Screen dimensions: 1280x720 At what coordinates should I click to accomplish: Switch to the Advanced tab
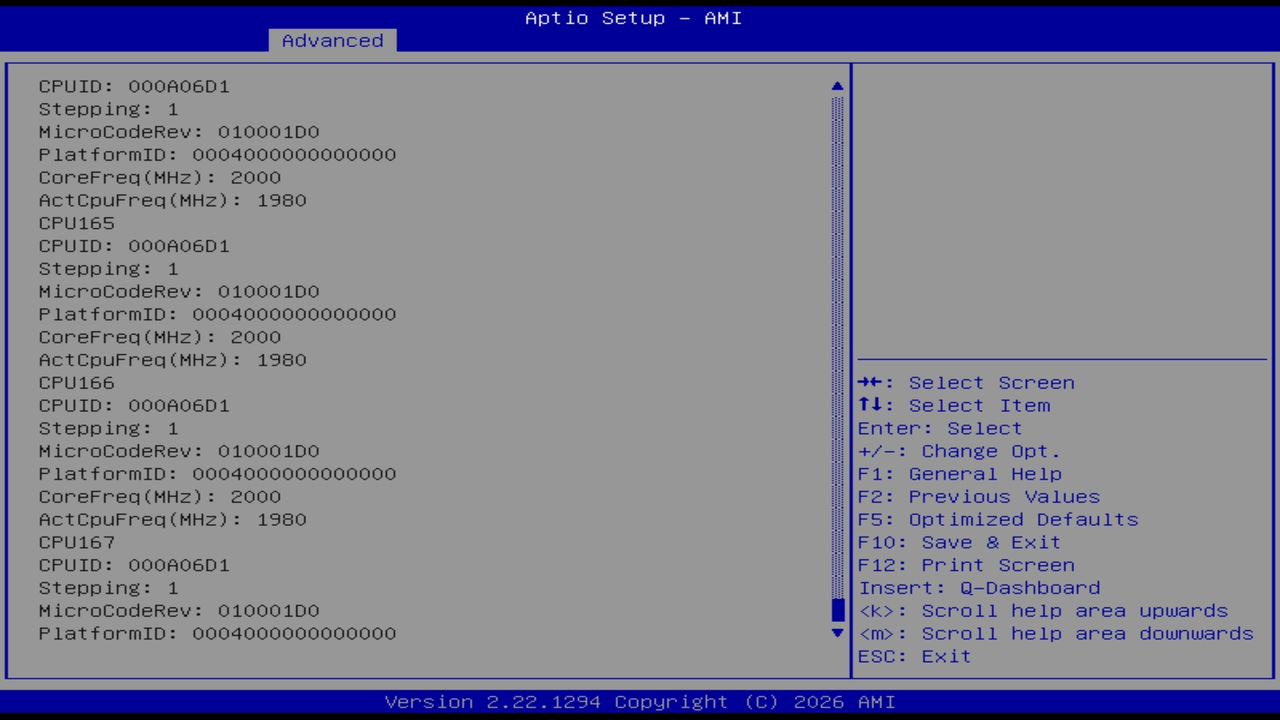point(331,40)
